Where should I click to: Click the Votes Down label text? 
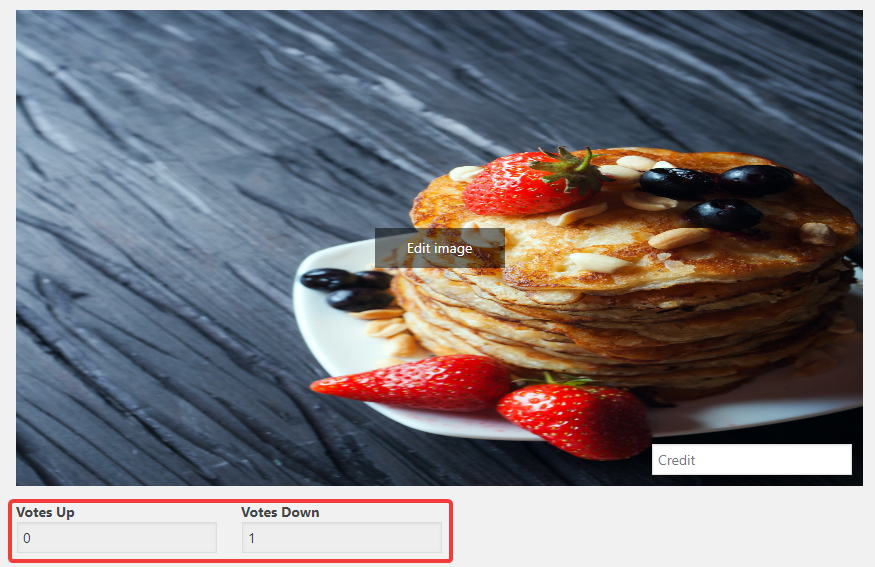coord(280,512)
